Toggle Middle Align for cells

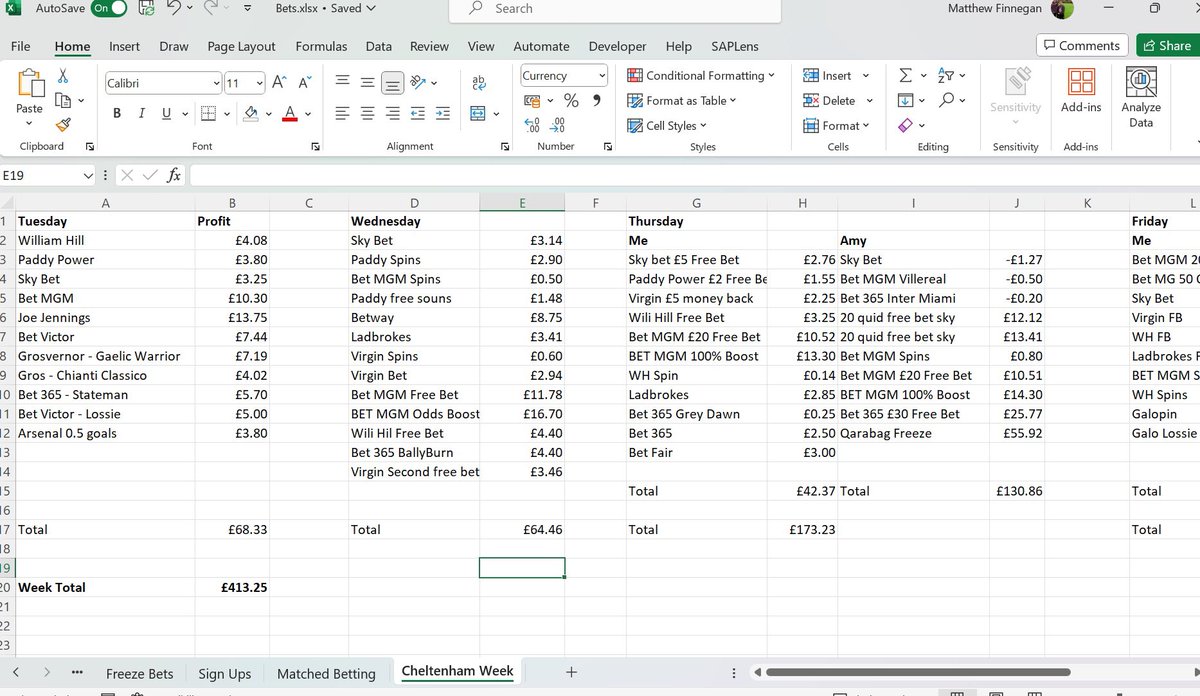point(368,83)
